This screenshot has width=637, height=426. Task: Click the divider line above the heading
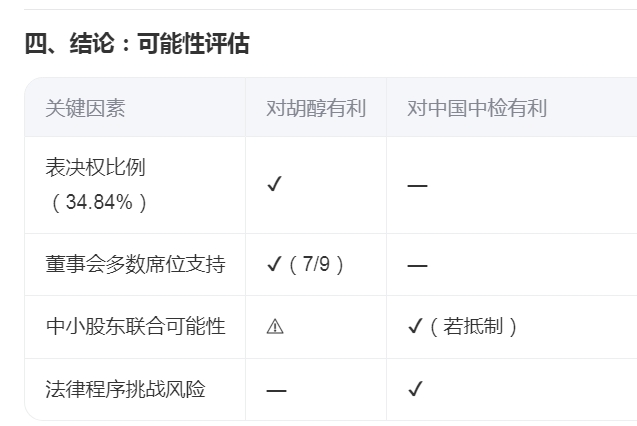point(330,9)
